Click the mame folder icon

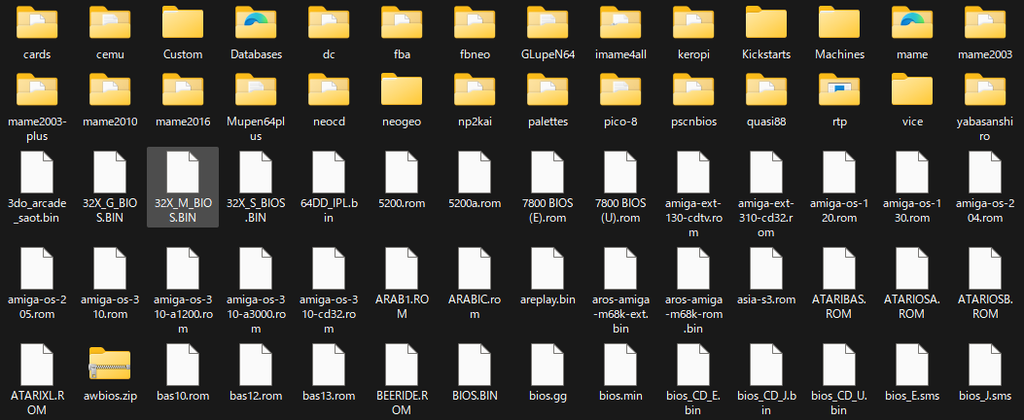[x=912, y=23]
